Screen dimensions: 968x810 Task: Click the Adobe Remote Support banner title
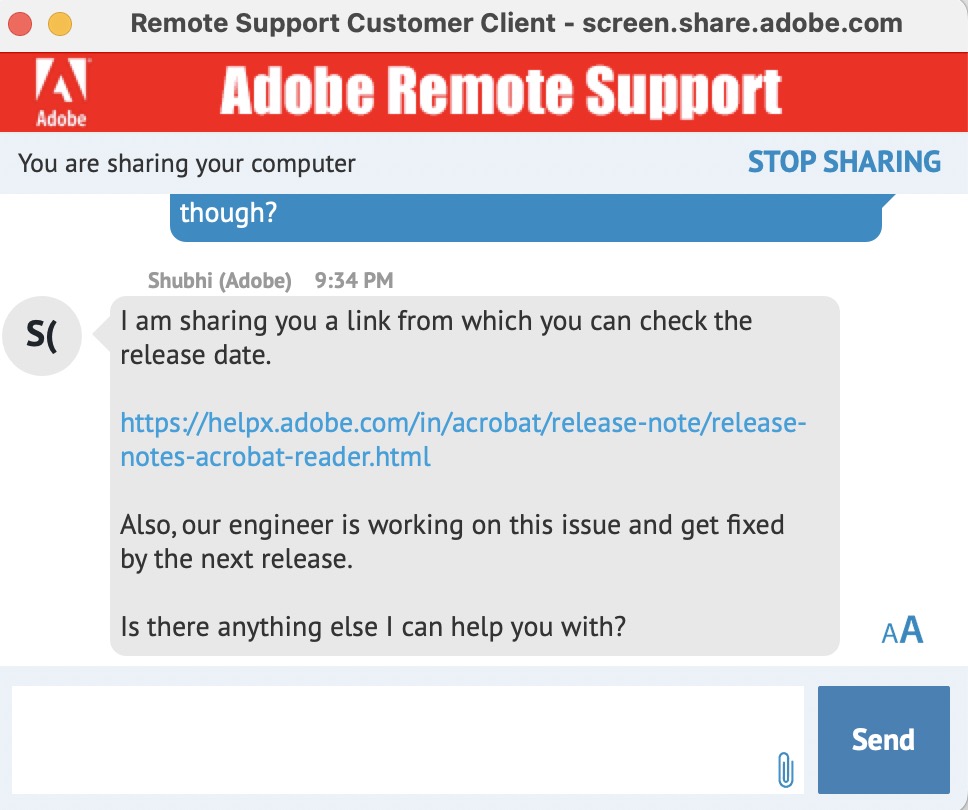[500, 92]
